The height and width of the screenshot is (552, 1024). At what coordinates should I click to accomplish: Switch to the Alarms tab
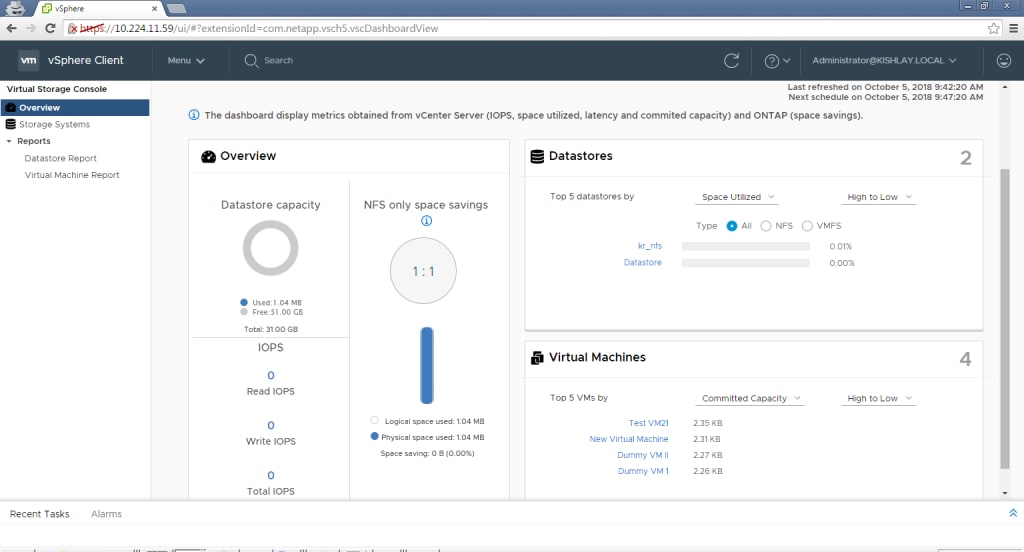[x=106, y=514]
